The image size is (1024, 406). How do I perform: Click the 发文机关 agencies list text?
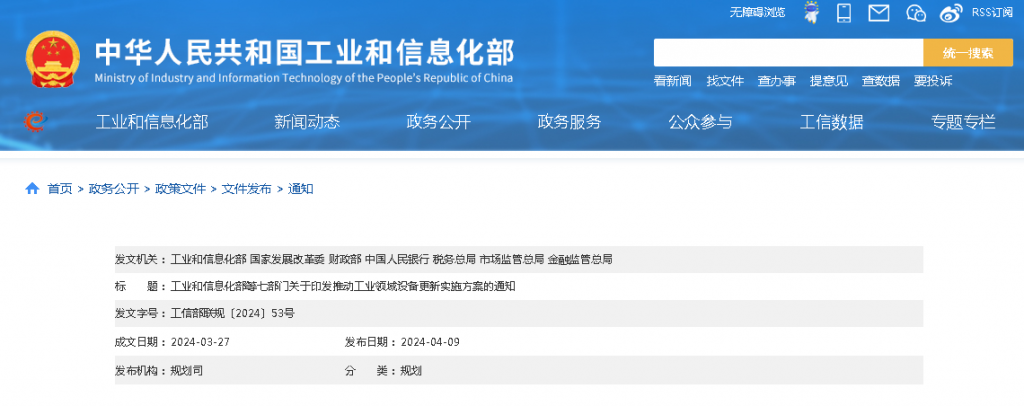tap(391, 259)
